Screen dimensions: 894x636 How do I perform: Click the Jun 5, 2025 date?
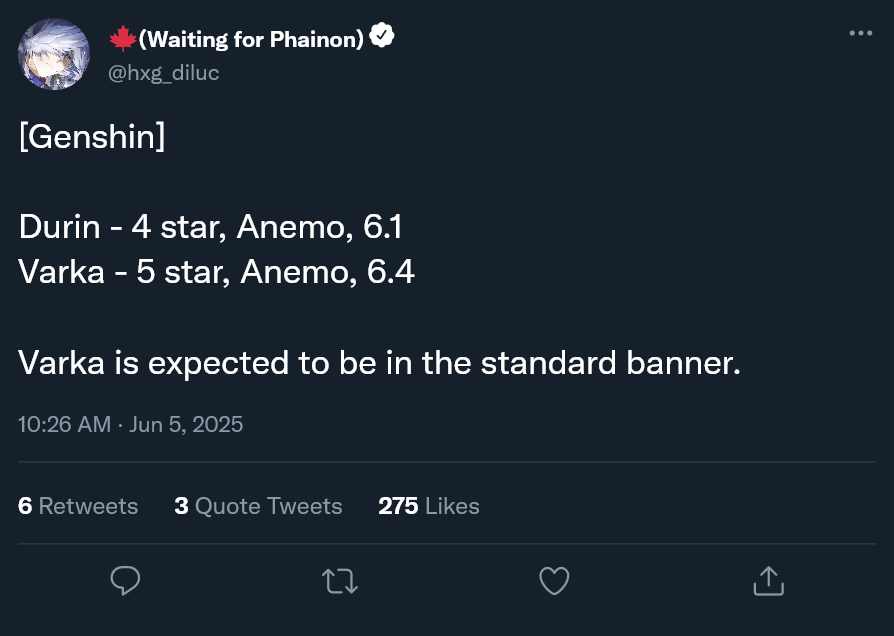click(x=186, y=424)
